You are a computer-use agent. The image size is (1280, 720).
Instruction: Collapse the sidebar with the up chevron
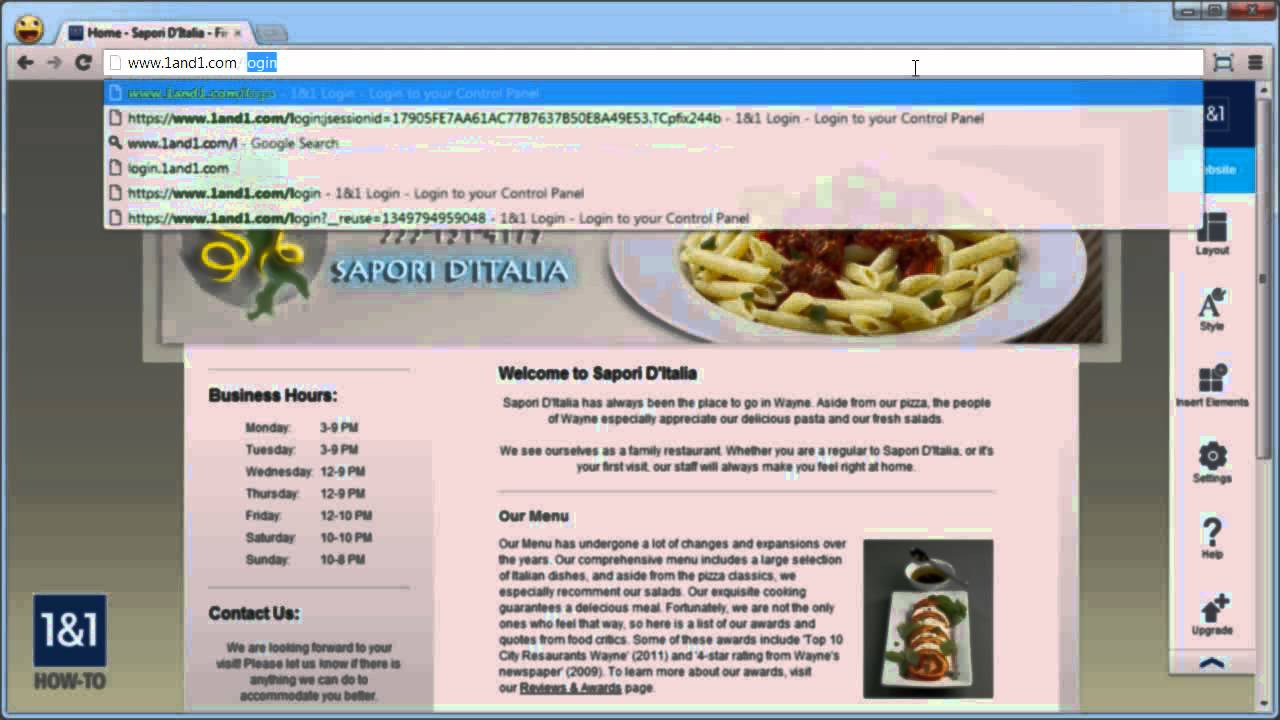click(1212, 663)
